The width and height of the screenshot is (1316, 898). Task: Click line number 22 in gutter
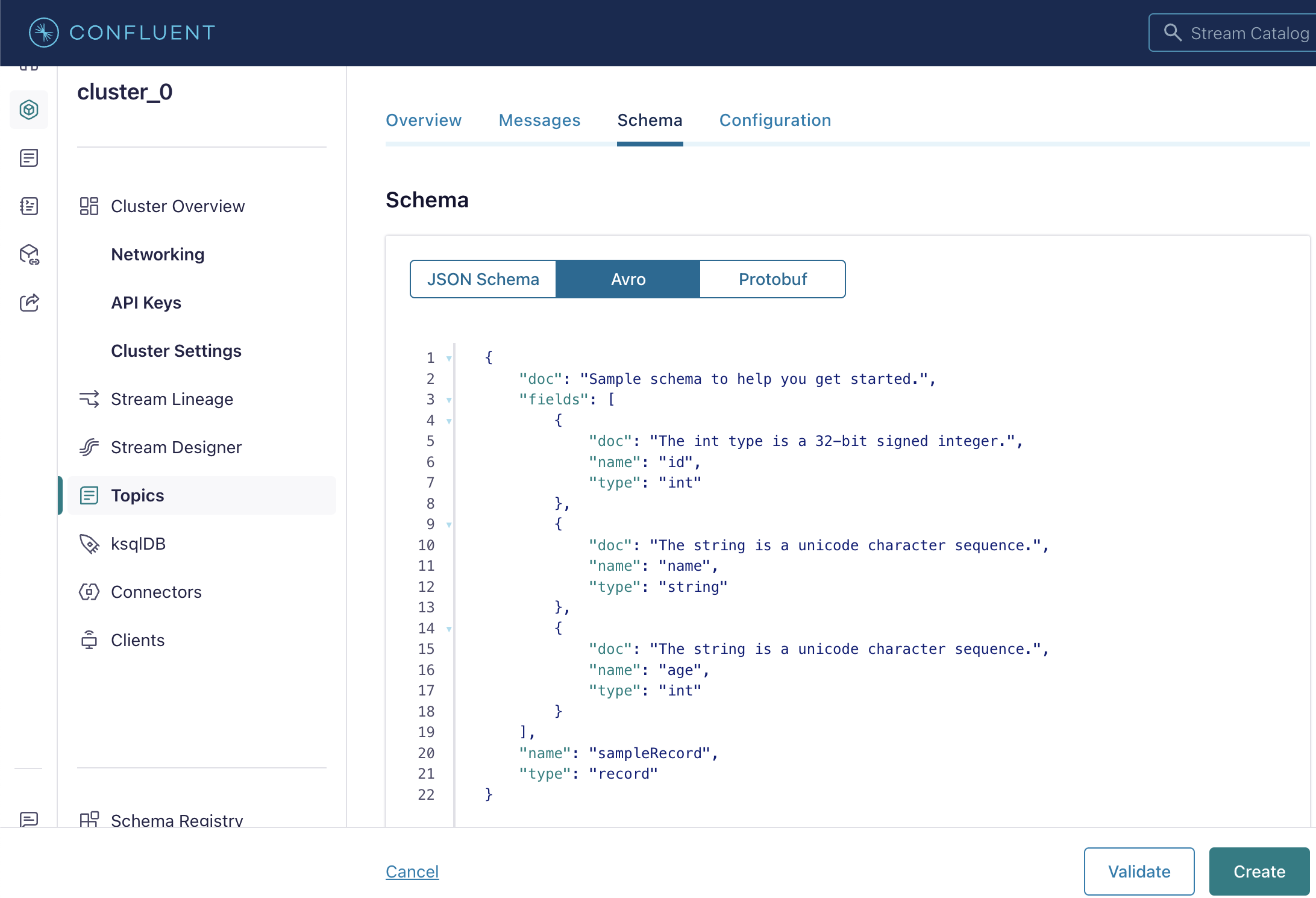pyautogui.click(x=426, y=795)
